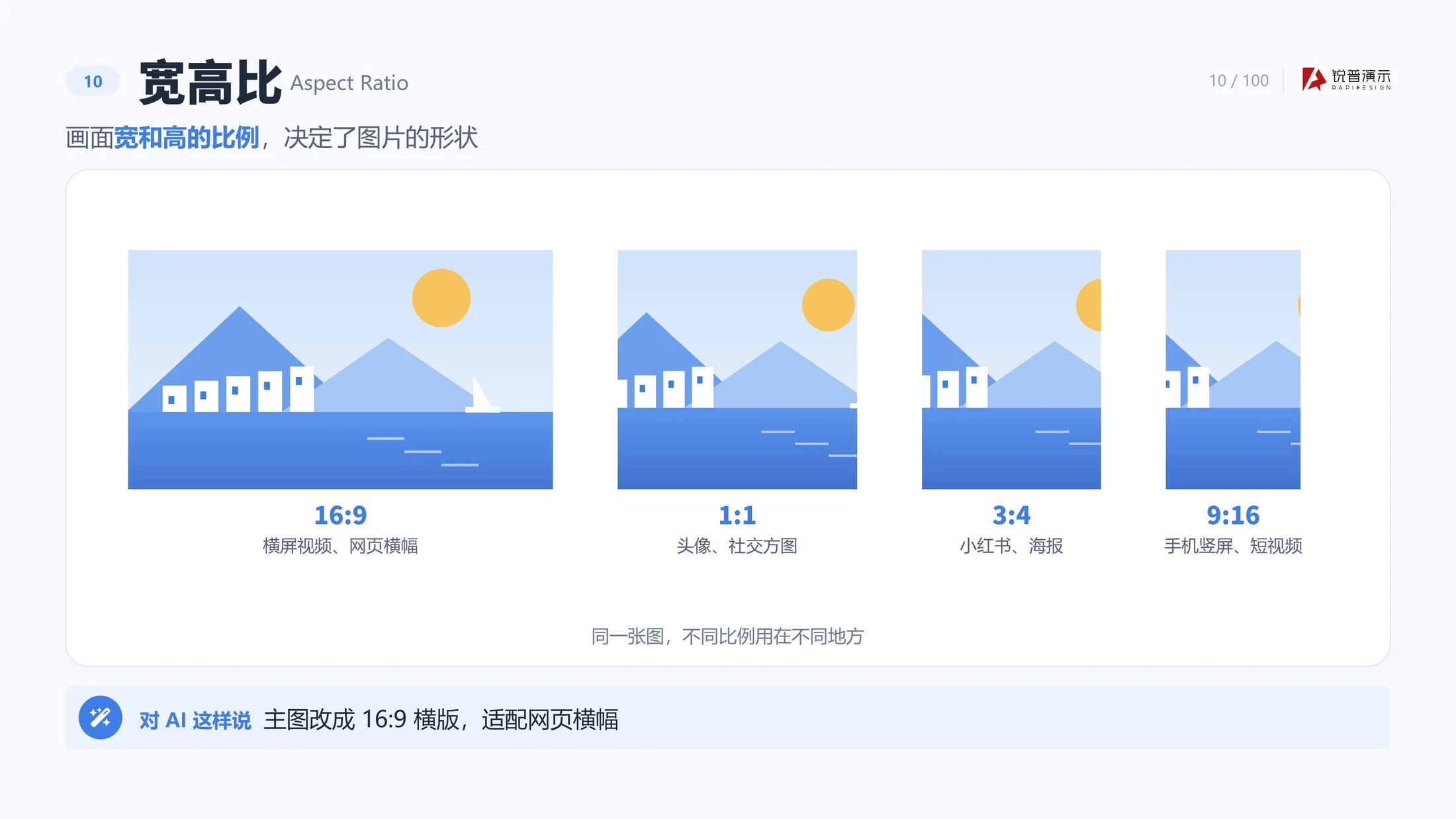Click the highlighted text 宽和高的比例

[x=187, y=138]
